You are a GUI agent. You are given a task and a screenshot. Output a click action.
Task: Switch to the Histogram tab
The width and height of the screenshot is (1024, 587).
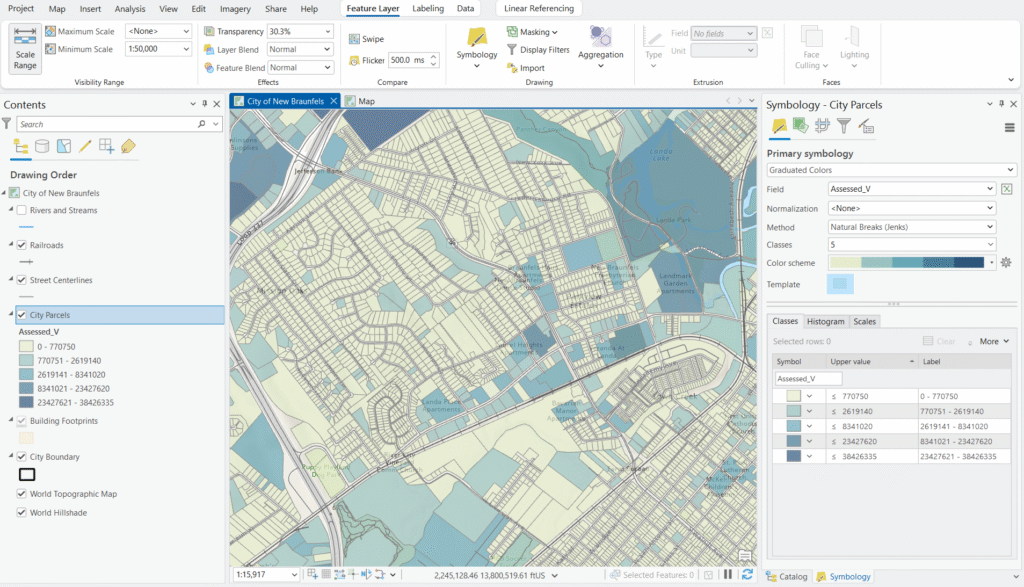coord(825,322)
